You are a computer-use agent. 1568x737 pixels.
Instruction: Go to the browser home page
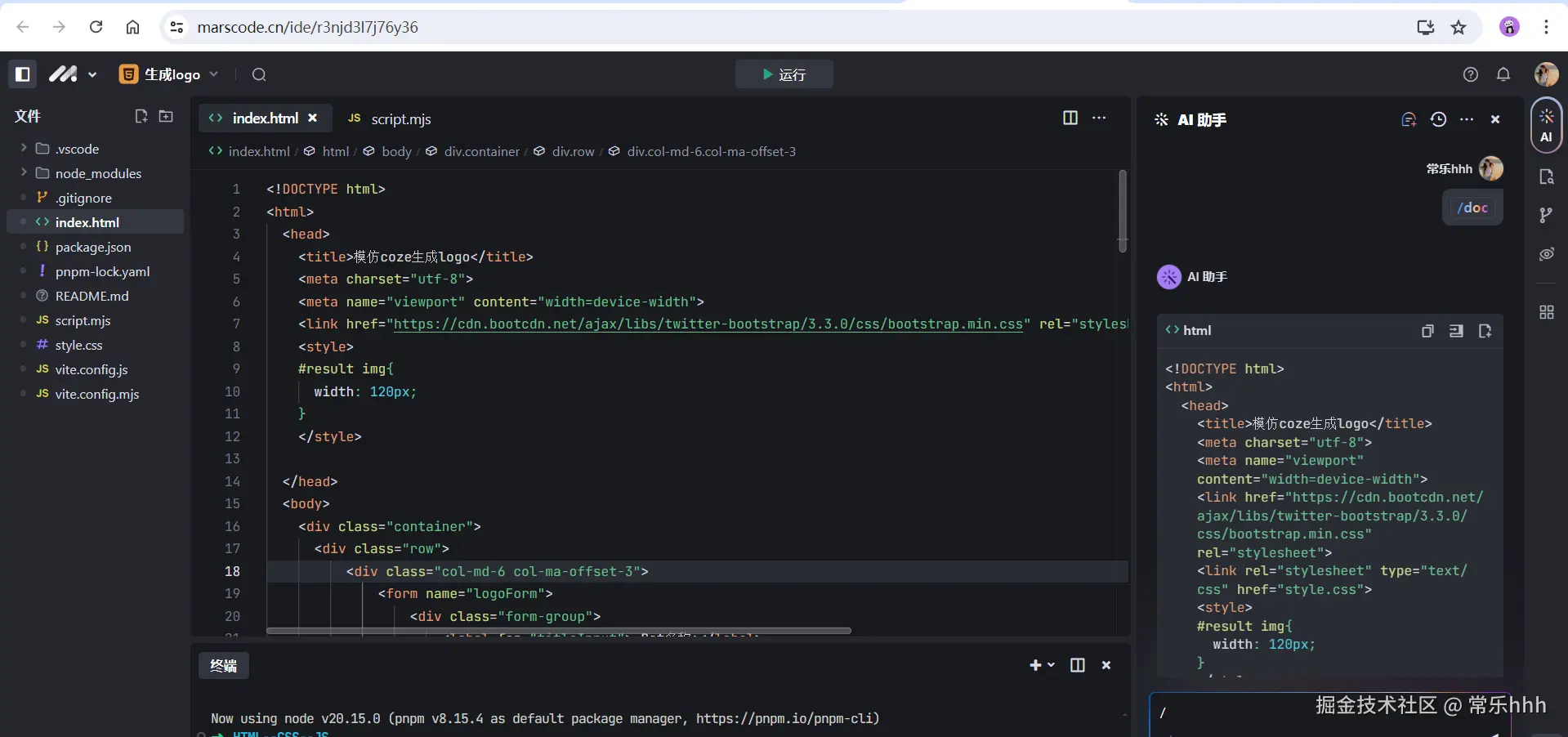(132, 27)
